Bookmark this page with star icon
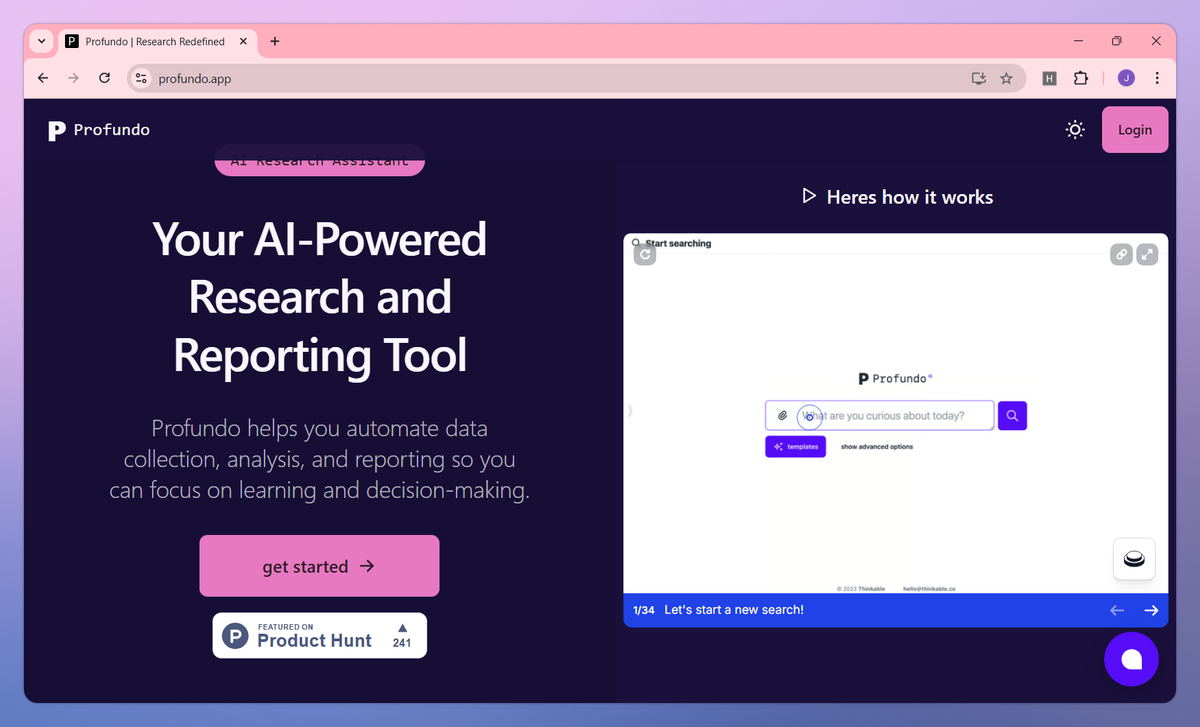The width and height of the screenshot is (1200, 727). tap(1007, 78)
